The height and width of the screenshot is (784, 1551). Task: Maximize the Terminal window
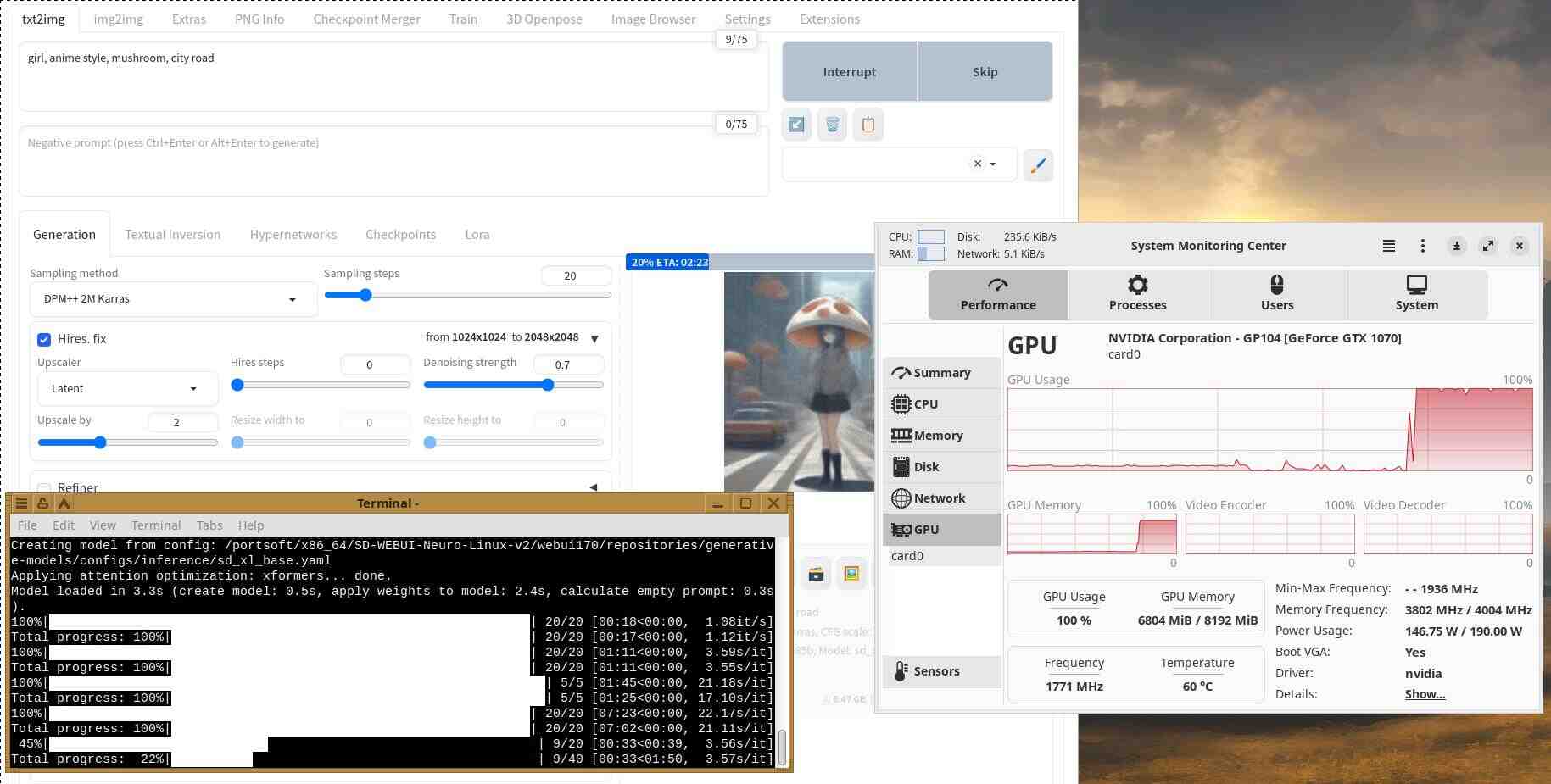745,503
